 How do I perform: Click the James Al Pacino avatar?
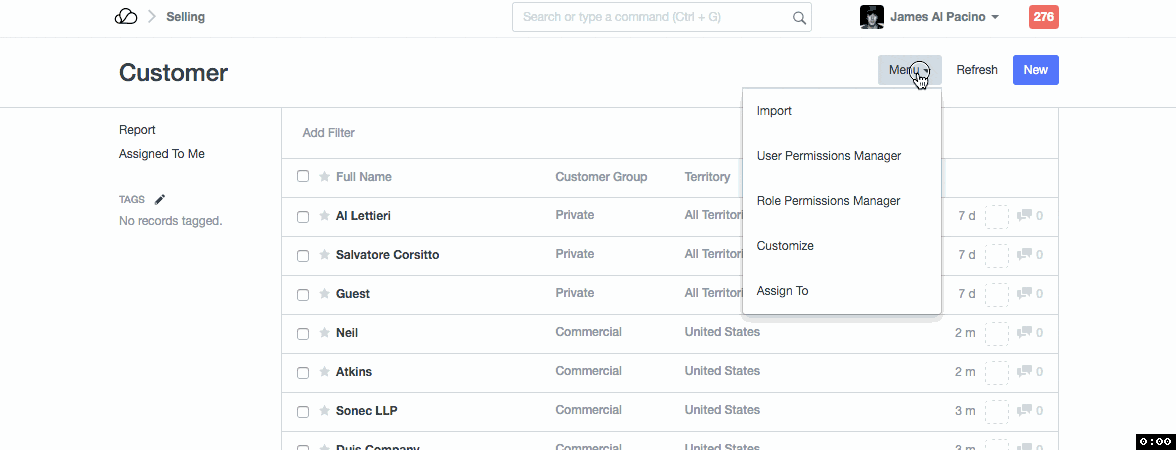[872, 17]
